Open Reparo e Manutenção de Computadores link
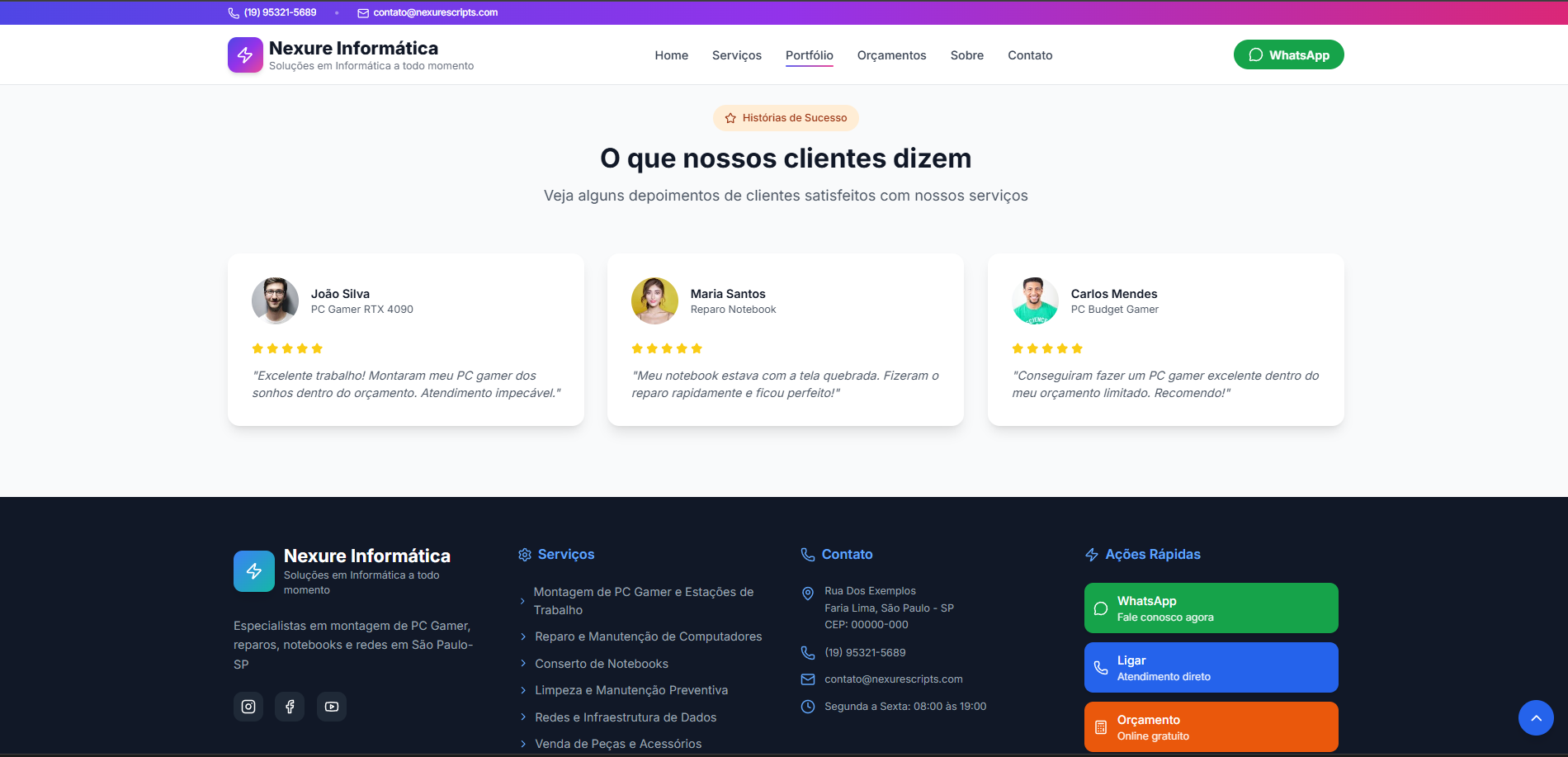 click(649, 636)
